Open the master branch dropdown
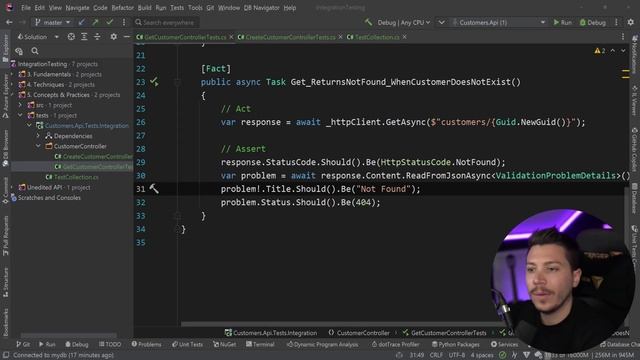This screenshot has width=640, height=360. (53, 22)
